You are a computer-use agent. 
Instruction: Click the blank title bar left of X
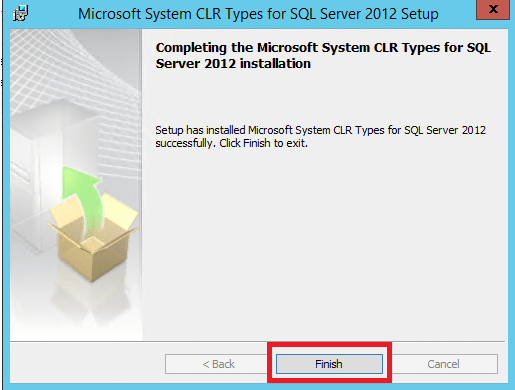pos(457,13)
